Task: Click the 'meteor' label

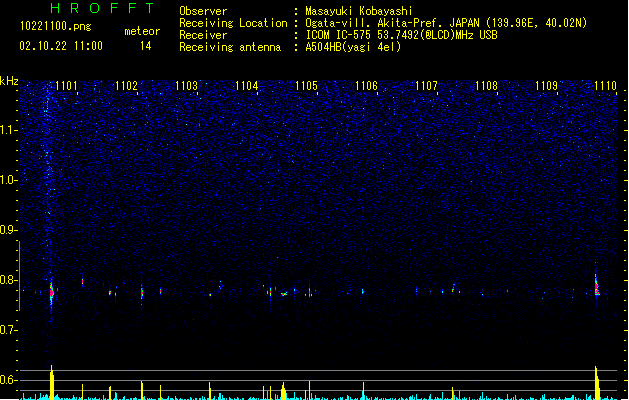Action: (x=142, y=31)
